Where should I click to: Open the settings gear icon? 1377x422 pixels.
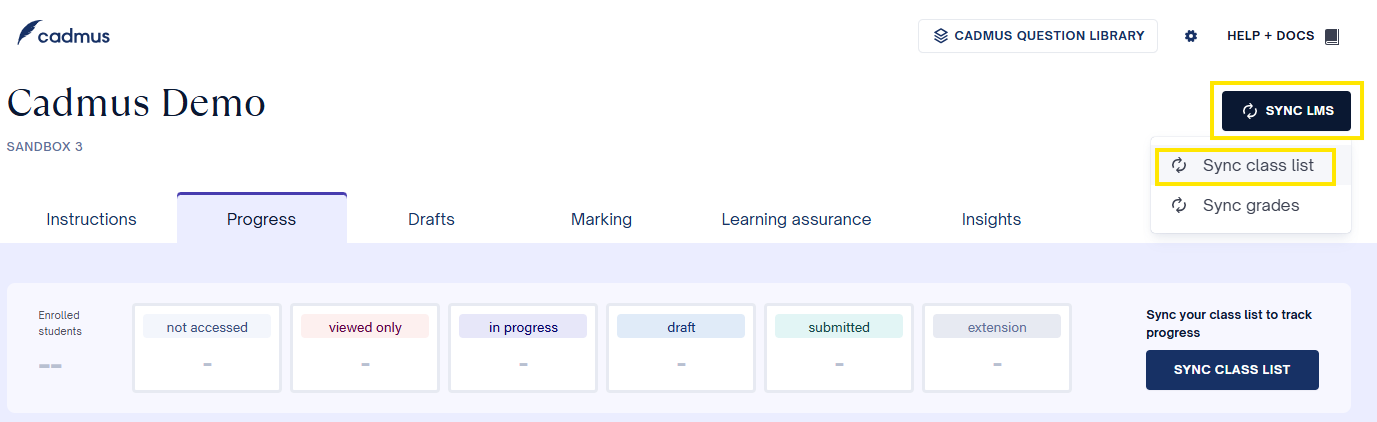click(1191, 36)
